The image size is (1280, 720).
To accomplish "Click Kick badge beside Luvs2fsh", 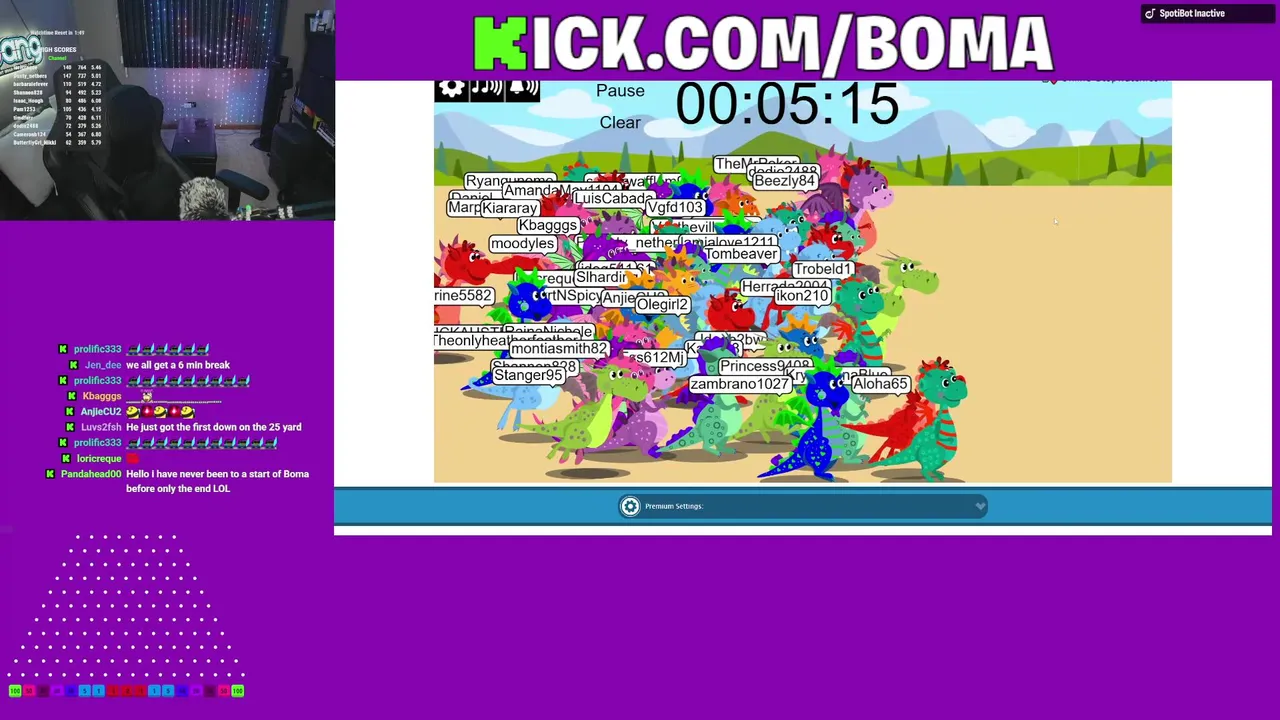I will coord(70,427).
